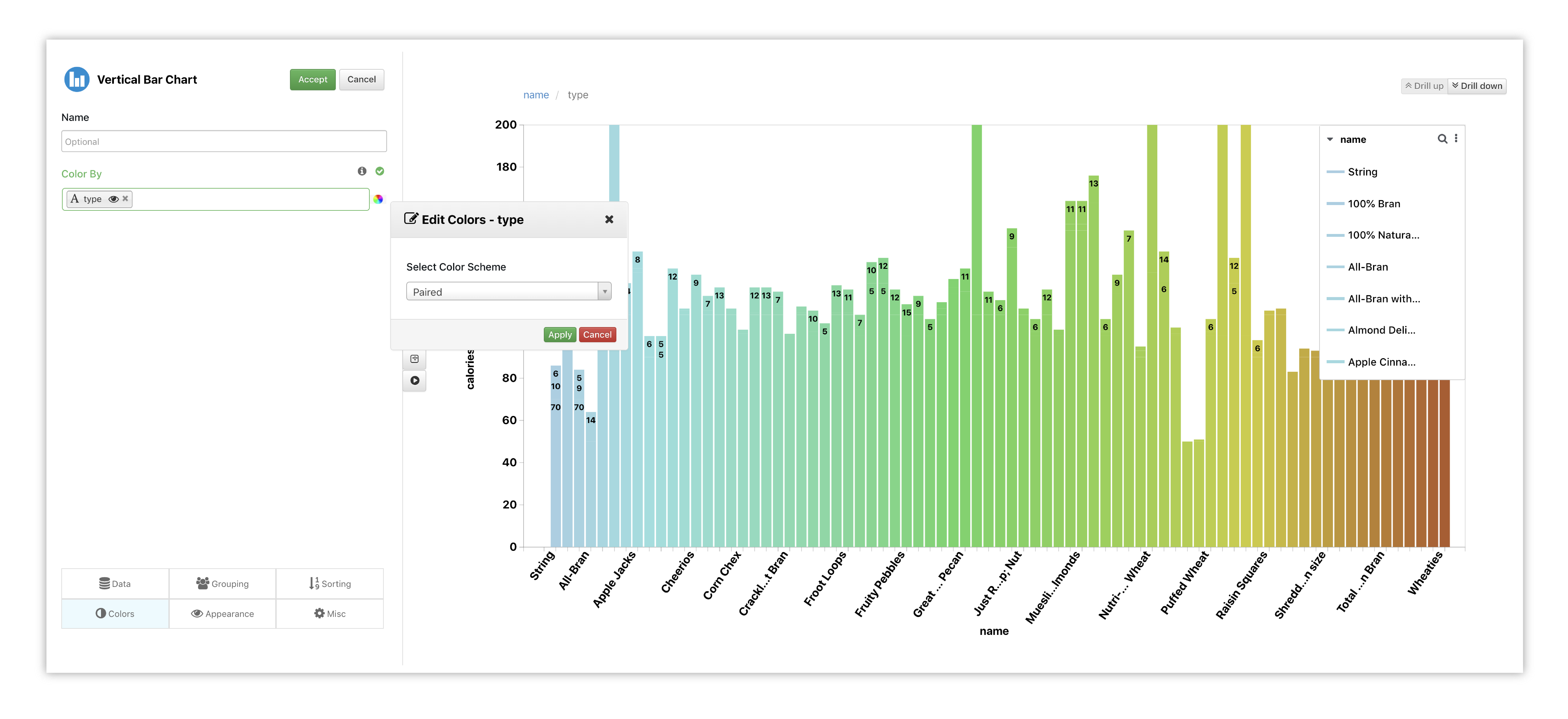Click the optional Name input field
This screenshot has height=719, width=1568.
224,141
